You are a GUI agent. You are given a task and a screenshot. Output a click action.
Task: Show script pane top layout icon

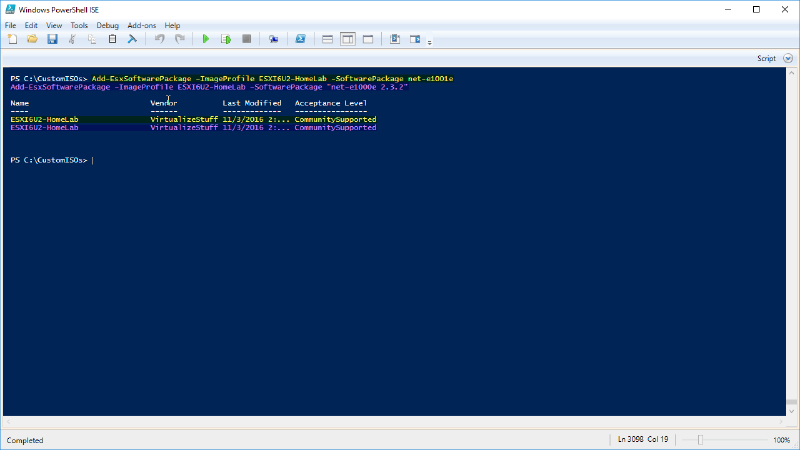coord(328,39)
